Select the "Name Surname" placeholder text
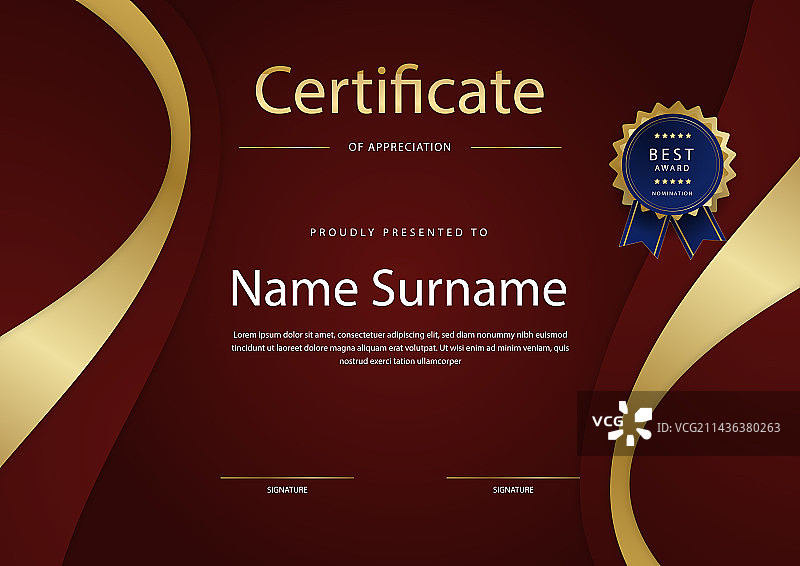 398,288
